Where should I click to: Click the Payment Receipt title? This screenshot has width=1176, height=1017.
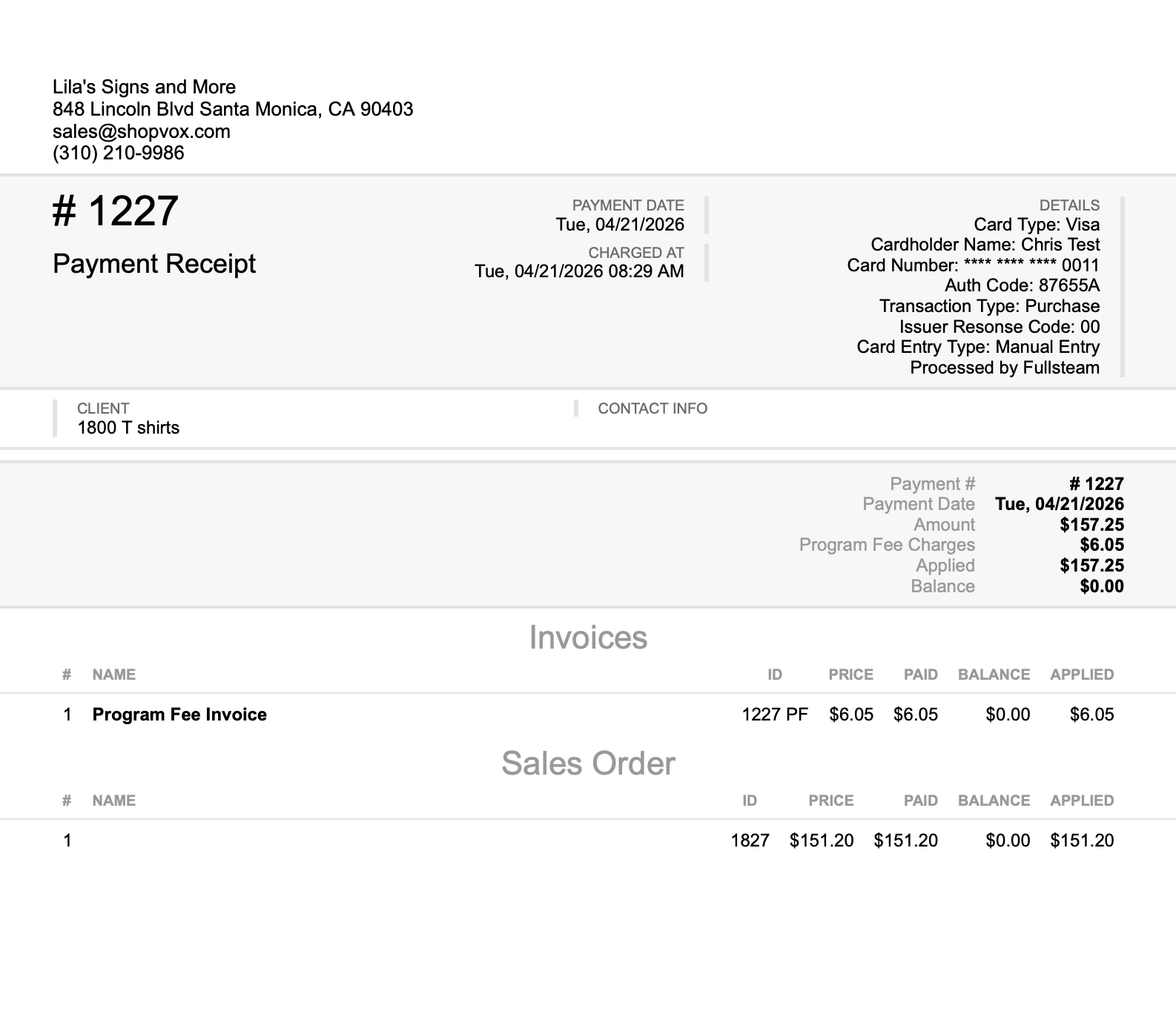pos(154,264)
